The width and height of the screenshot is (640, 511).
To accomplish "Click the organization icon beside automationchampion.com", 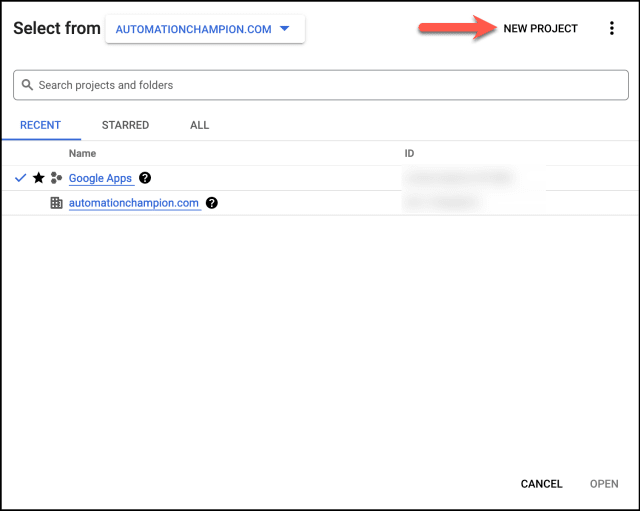I will pos(56,203).
